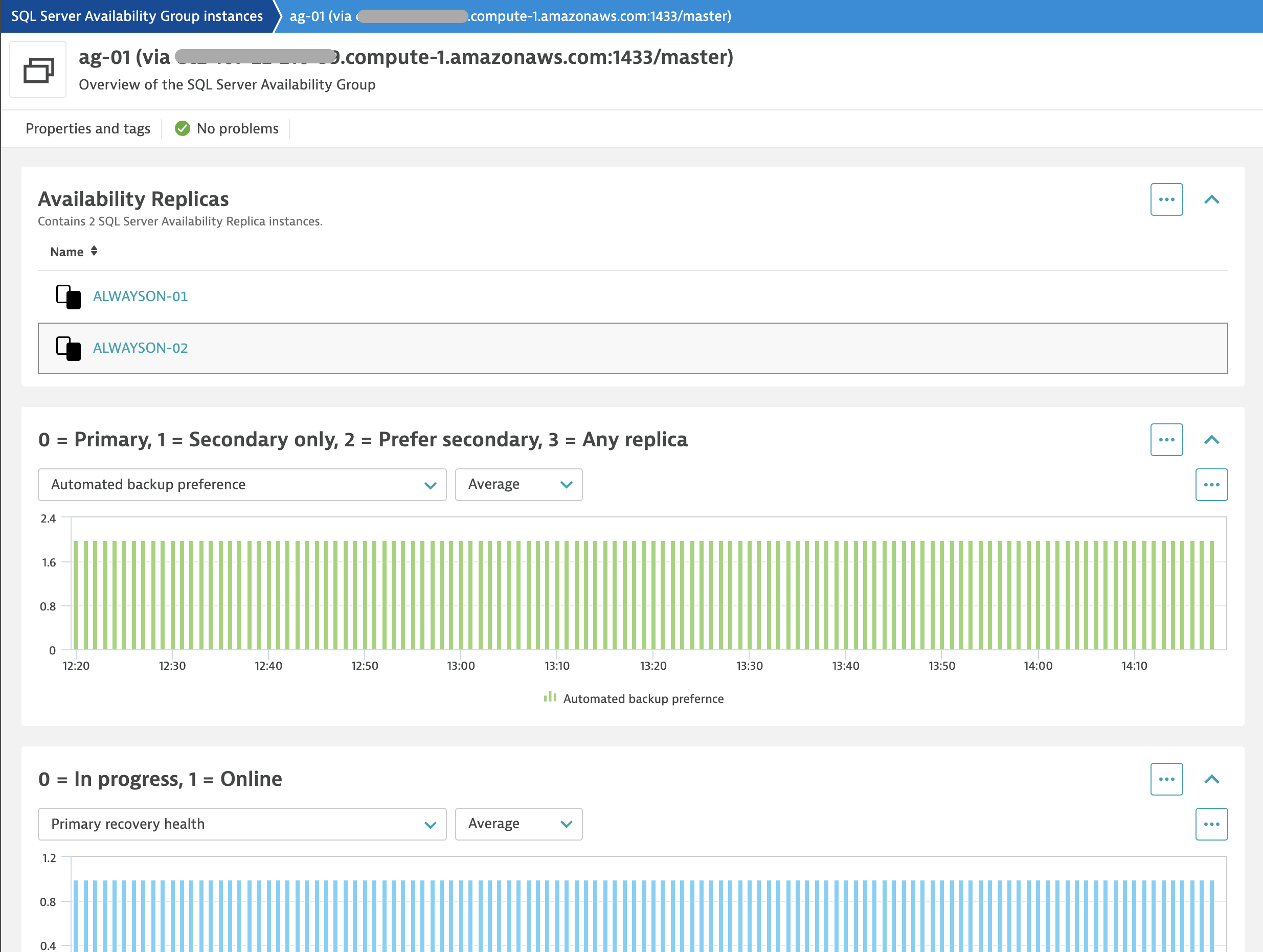The image size is (1263, 952).
Task: Open SQL Server Availability Group instances breadcrumb
Action: [x=137, y=16]
